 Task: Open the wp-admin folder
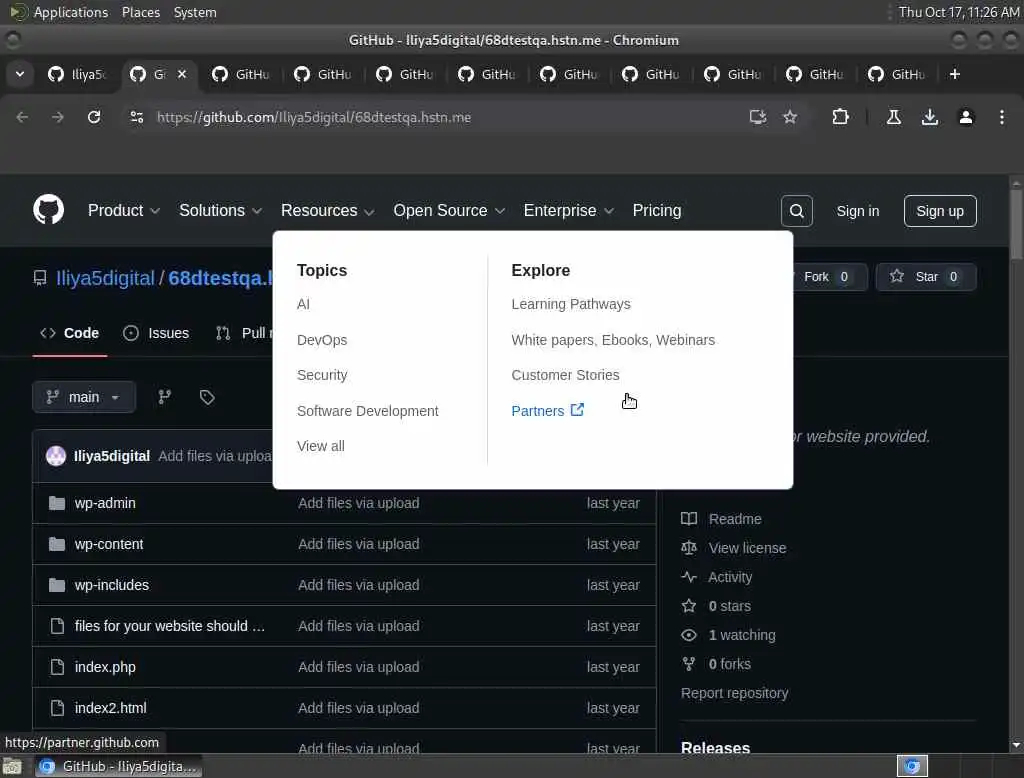click(105, 503)
